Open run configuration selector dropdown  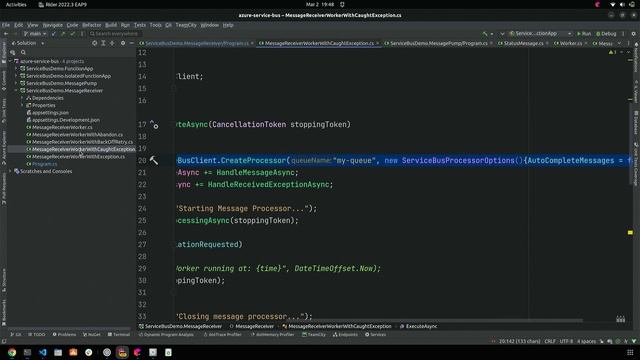tap(540, 34)
